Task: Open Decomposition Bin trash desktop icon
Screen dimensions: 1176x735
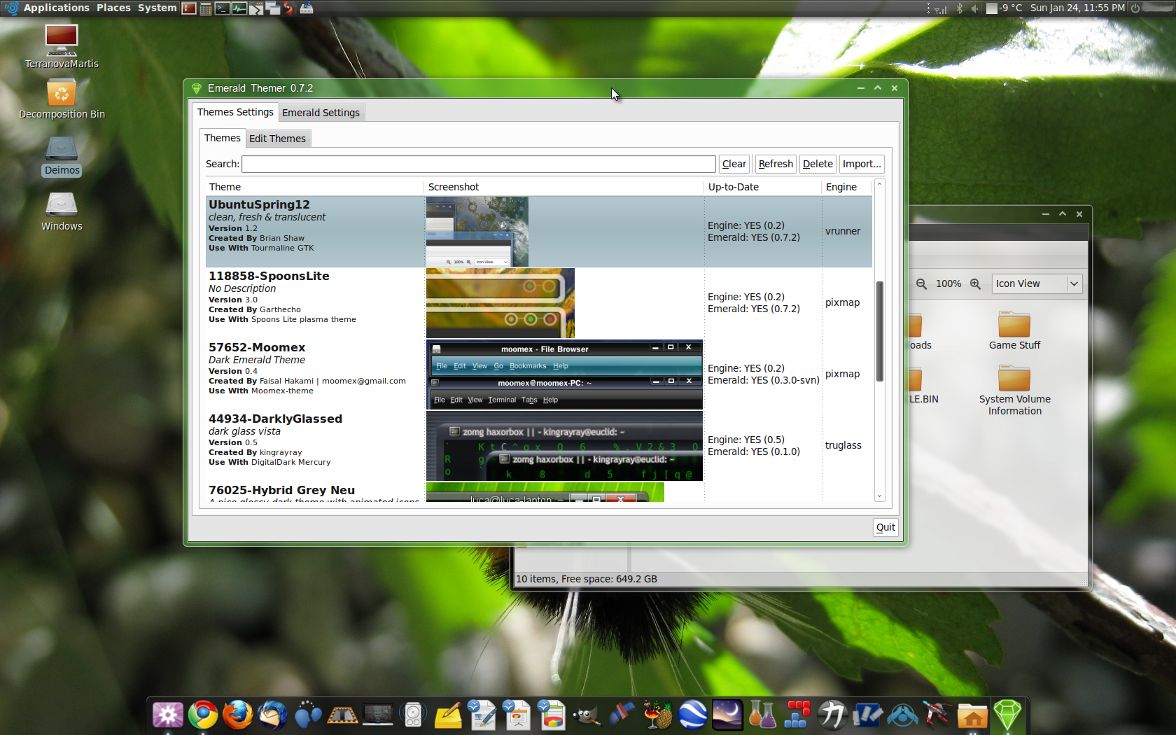Action: coord(62,99)
